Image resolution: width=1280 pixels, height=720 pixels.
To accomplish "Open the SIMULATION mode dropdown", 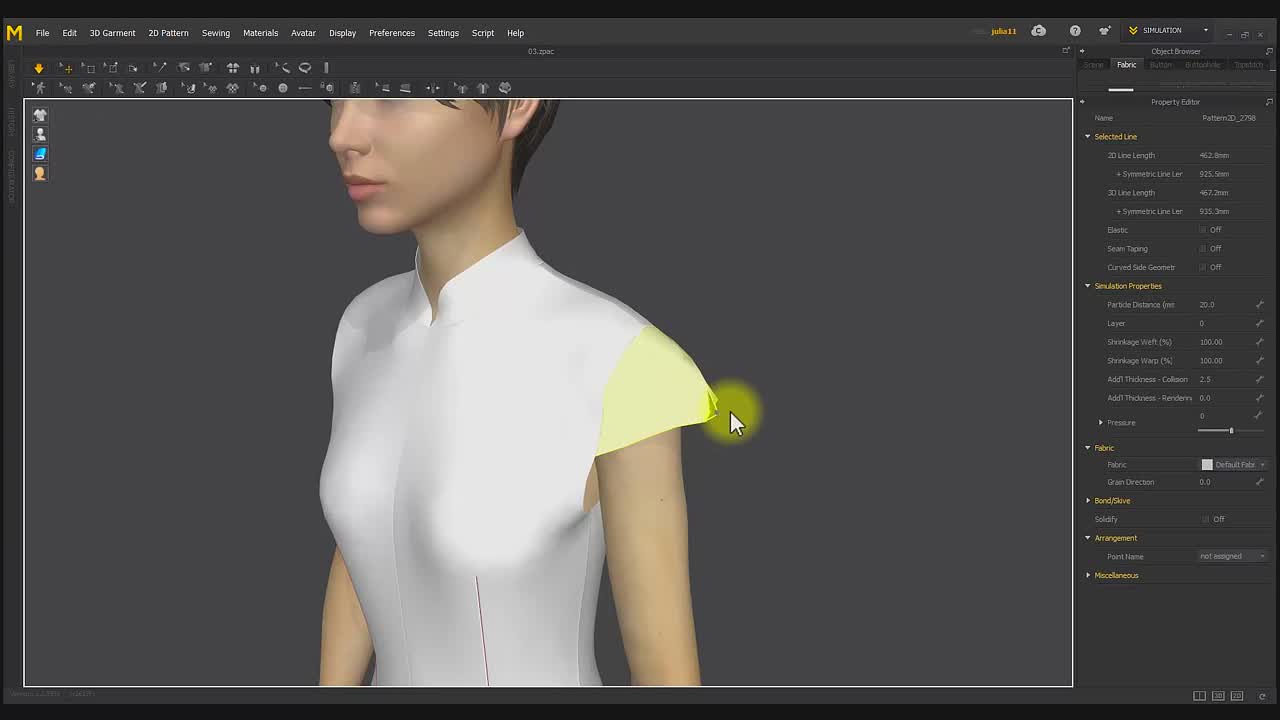I will click(1169, 31).
